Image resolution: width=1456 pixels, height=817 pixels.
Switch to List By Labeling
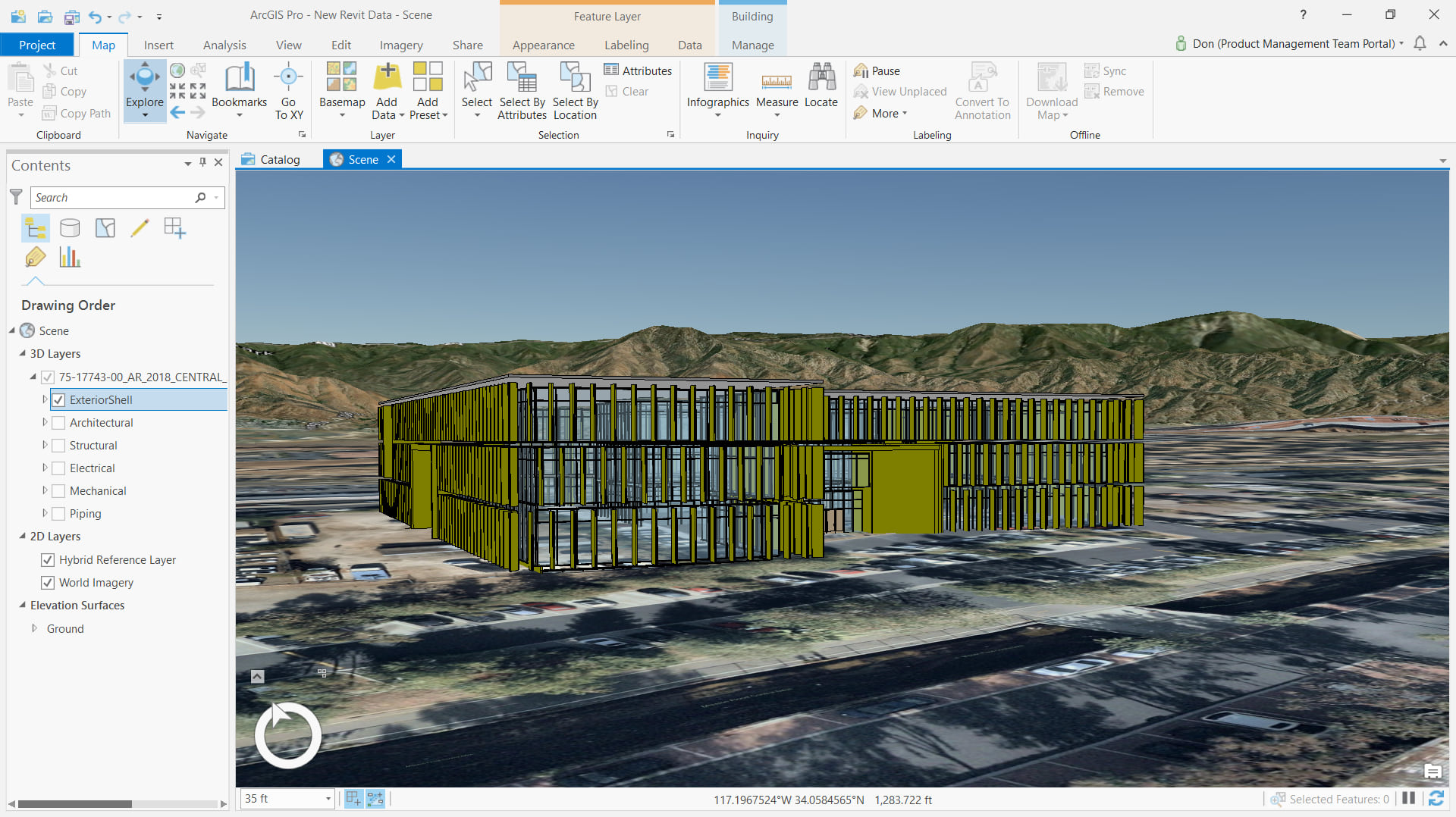35,257
